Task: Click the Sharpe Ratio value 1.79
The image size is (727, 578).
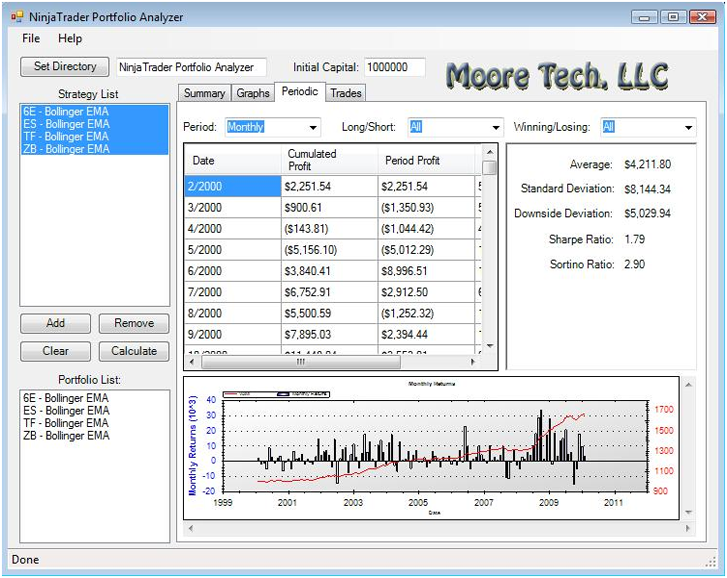Action: 635,239
